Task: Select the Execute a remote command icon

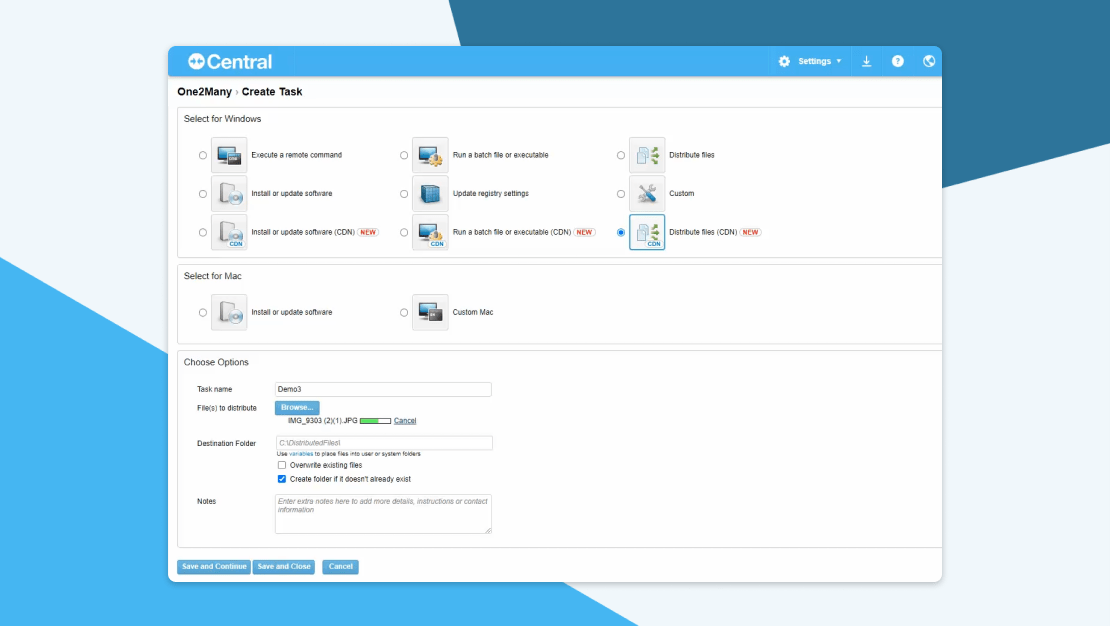Action: 229,155
